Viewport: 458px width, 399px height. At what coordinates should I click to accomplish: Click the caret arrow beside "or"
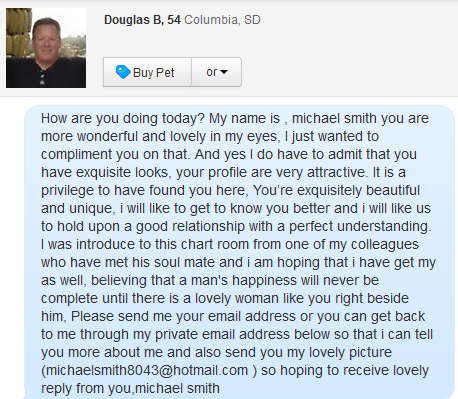pyautogui.click(x=224, y=72)
